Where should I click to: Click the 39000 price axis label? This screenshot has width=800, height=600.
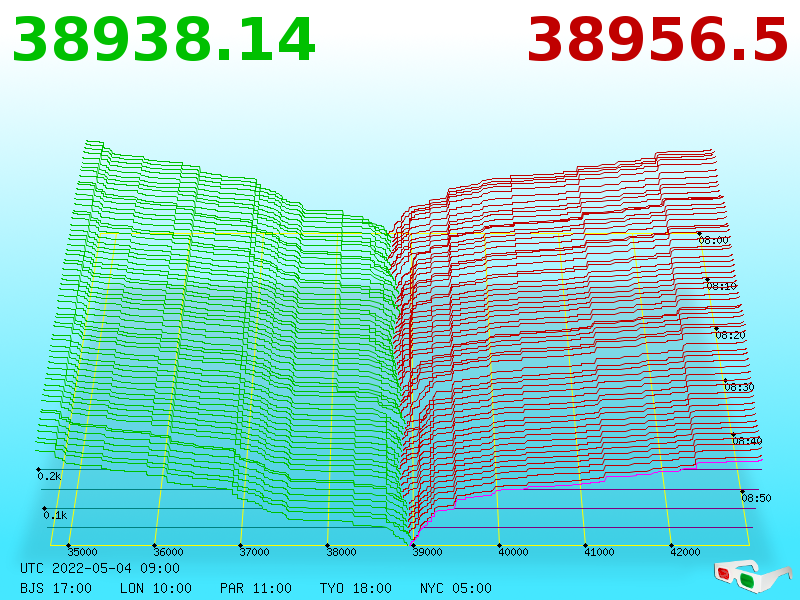[x=427, y=552]
